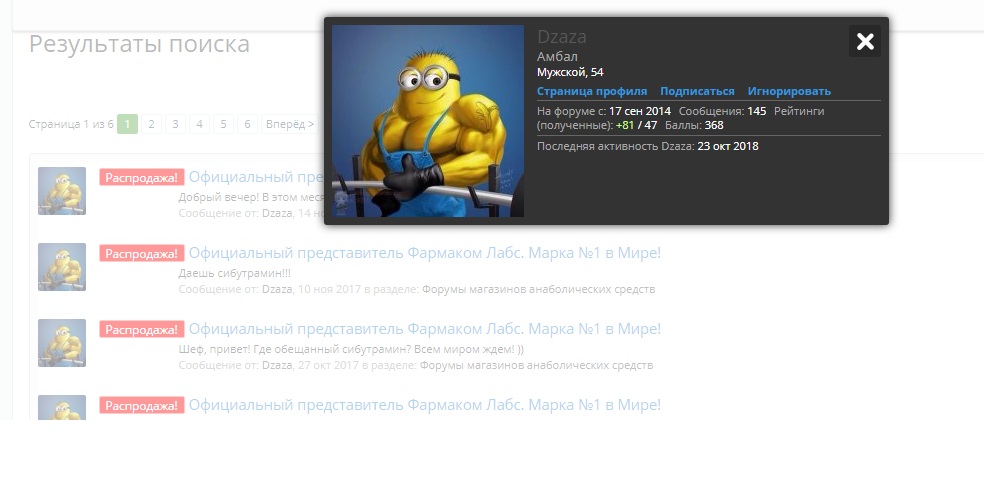
Task: Go to results page 6
Action: tap(247, 124)
